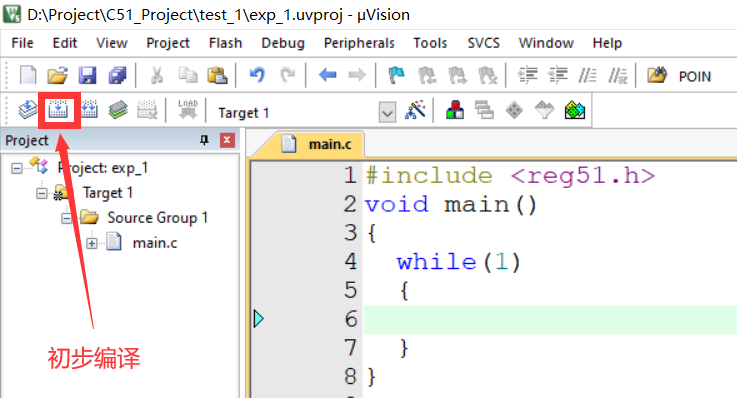Open Manage Run-Time Environment with the diamond icon
The image size is (737, 398).
pyautogui.click(x=514, y=110)
